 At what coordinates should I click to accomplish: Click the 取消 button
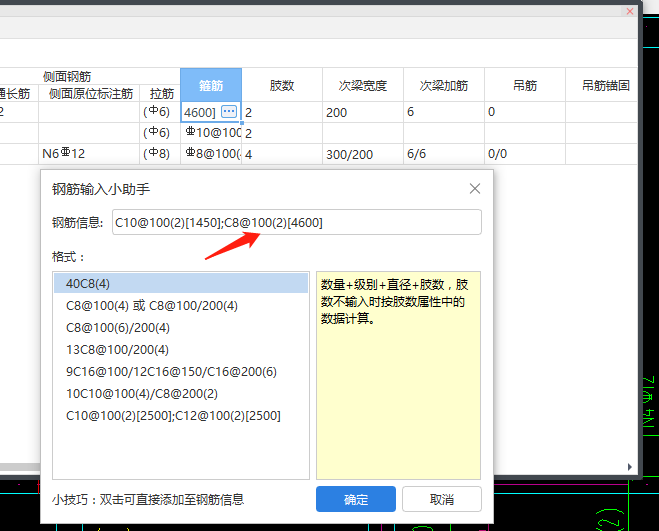[x=442, y=499]
